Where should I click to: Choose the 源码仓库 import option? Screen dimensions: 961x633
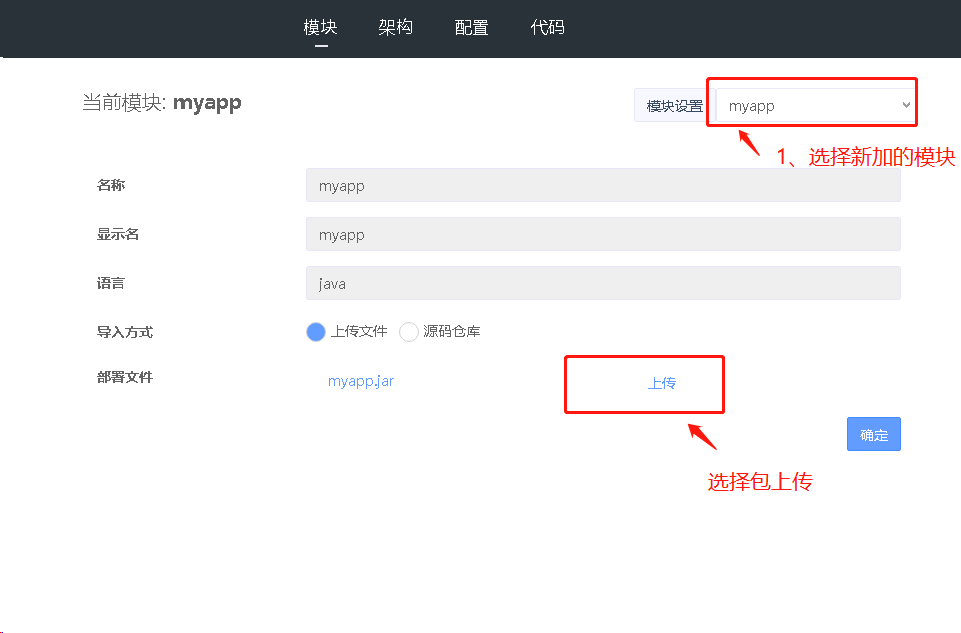pyautogui.click(x=409, y=332)
